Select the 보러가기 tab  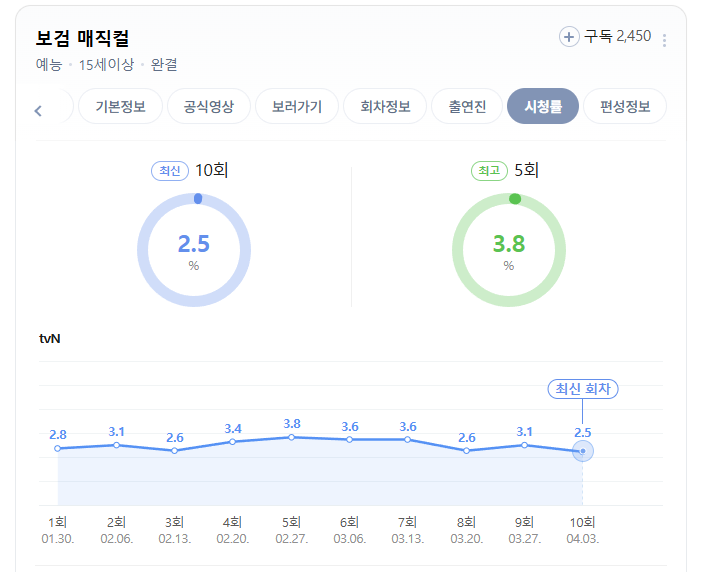pos(297,107)
